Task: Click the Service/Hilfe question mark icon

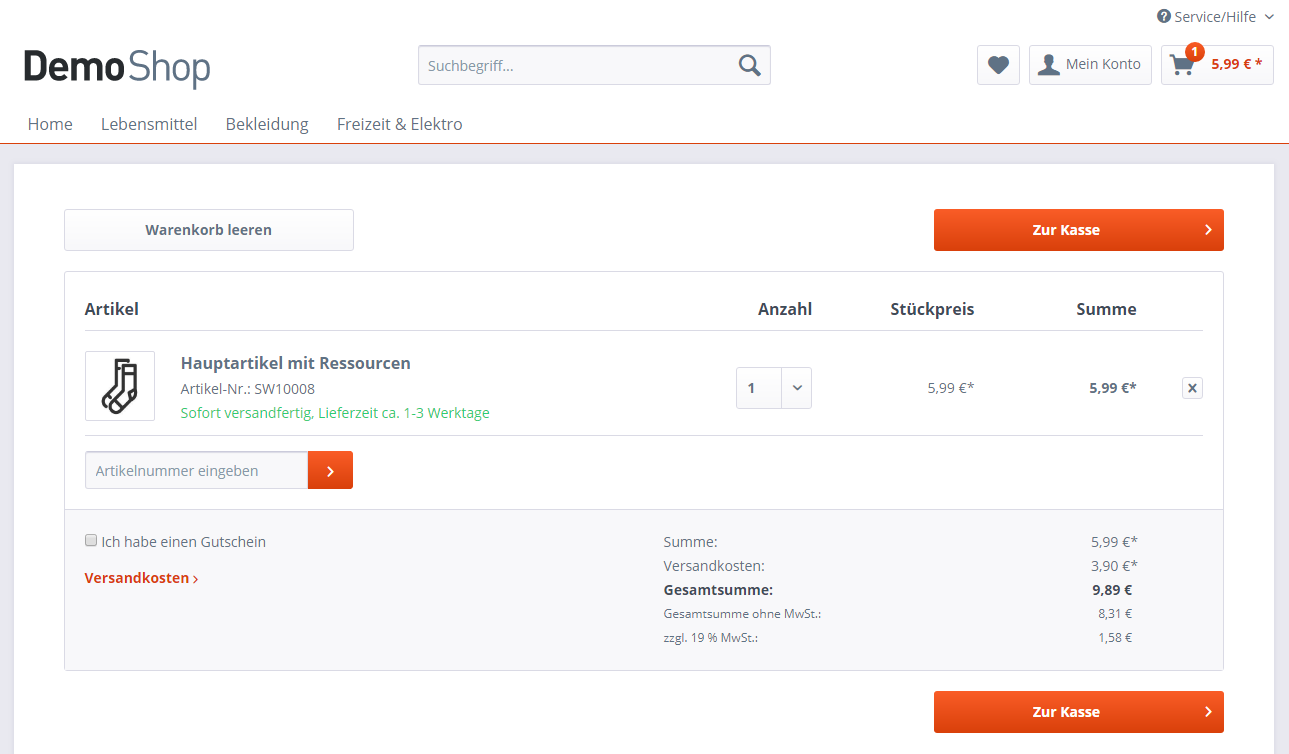Action: tap(1164, 17)
